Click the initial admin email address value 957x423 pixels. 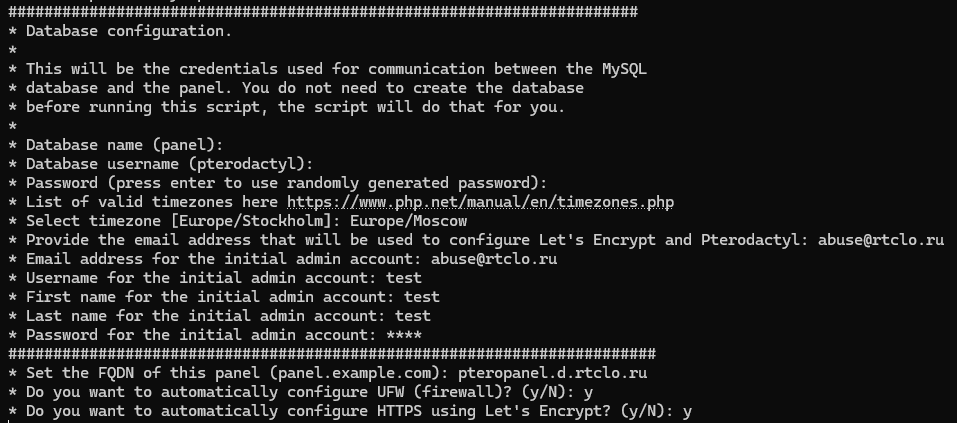(494, 259)
